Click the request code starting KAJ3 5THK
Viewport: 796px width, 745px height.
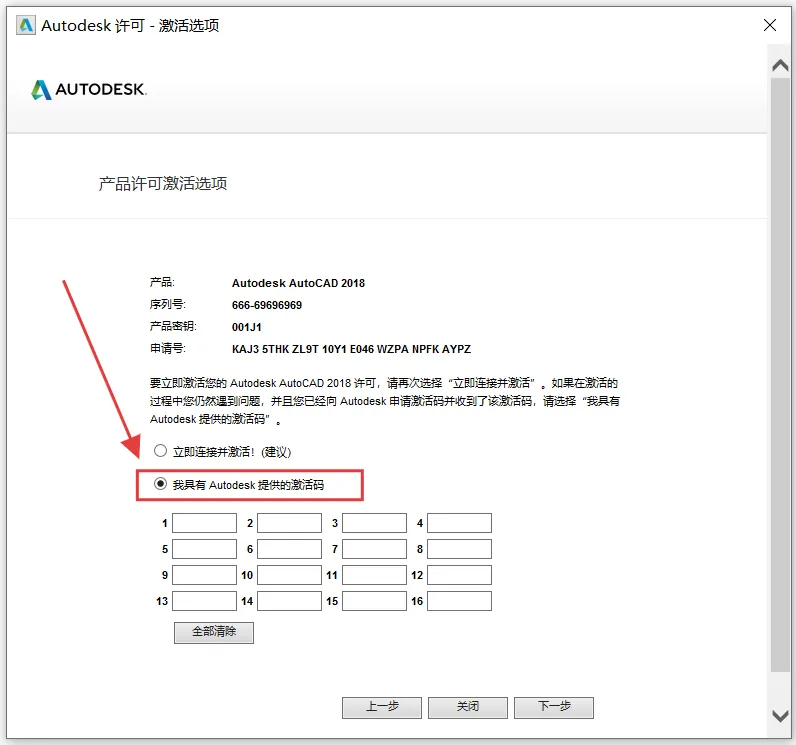[351, 349]
